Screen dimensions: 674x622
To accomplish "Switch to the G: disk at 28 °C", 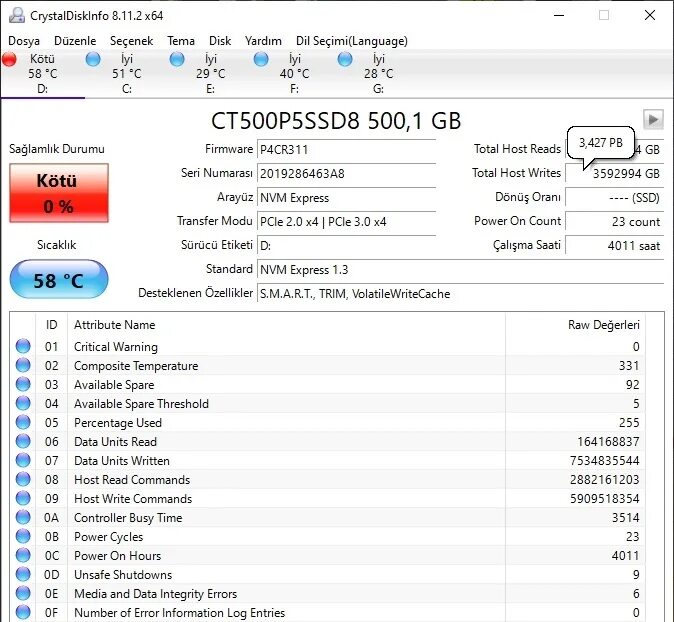I will coord(379,74).
